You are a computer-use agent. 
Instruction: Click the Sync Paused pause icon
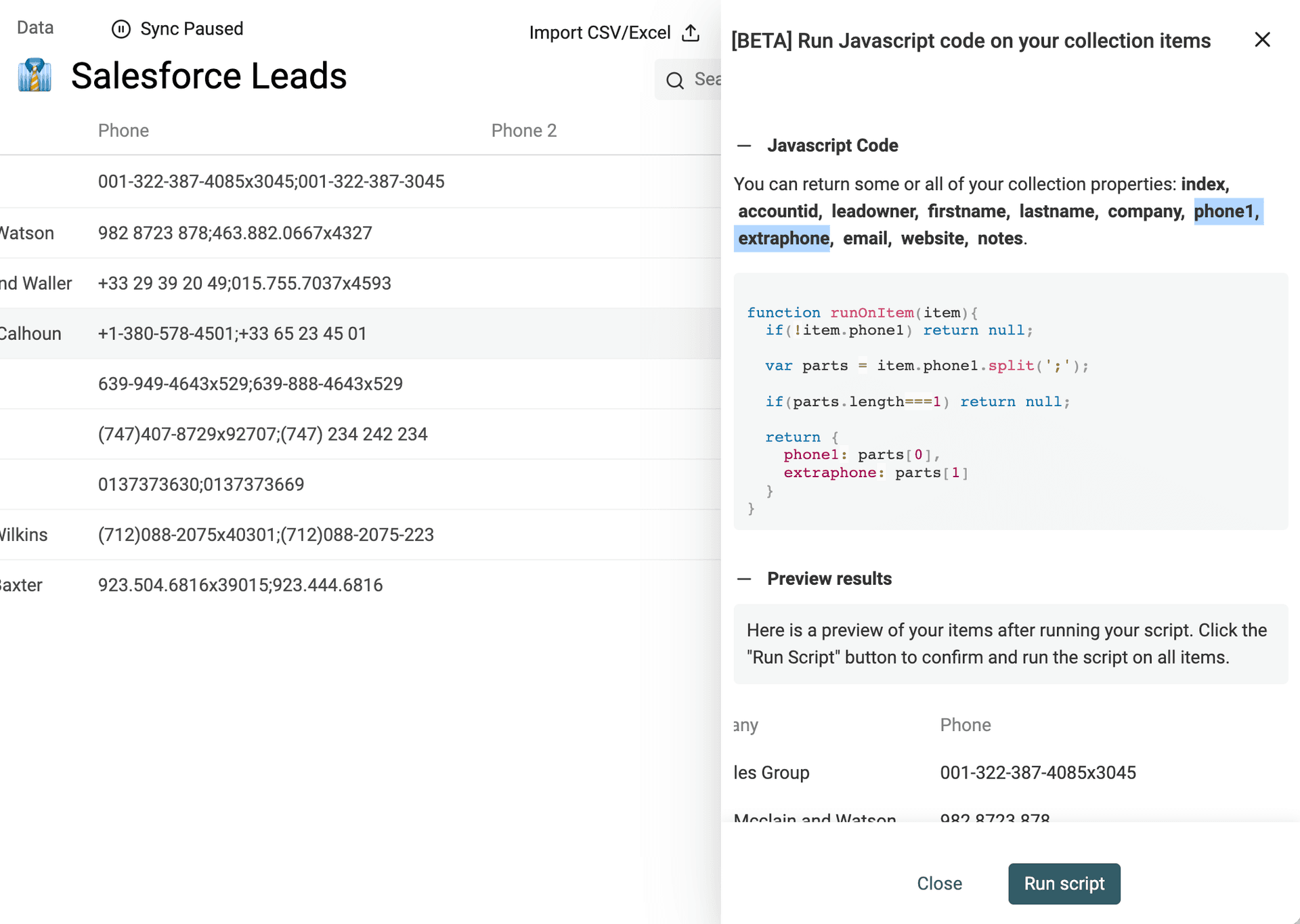(121, 29)
